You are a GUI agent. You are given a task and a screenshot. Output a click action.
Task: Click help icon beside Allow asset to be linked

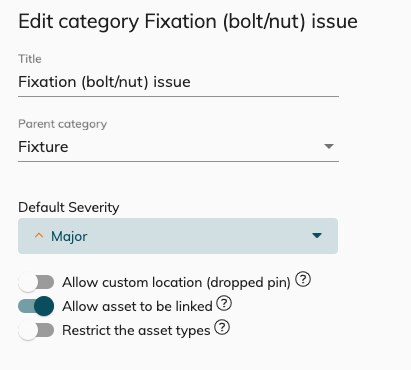(x=224, y=303)
